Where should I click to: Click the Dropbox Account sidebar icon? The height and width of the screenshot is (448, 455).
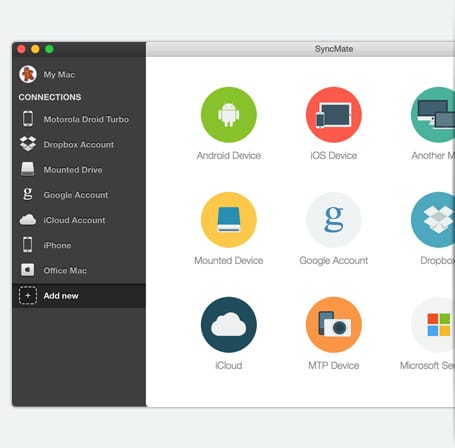(x=28, y=144)
